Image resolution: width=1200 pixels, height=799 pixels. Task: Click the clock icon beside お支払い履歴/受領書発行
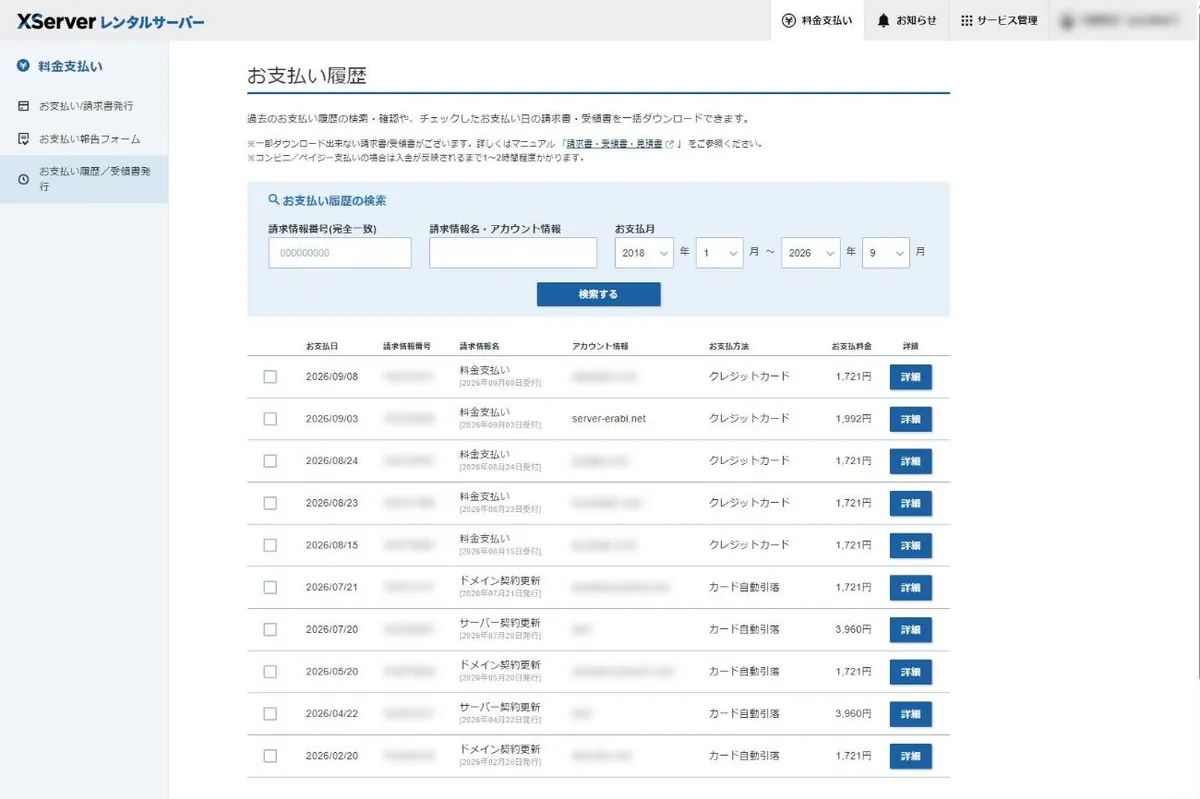24,179
